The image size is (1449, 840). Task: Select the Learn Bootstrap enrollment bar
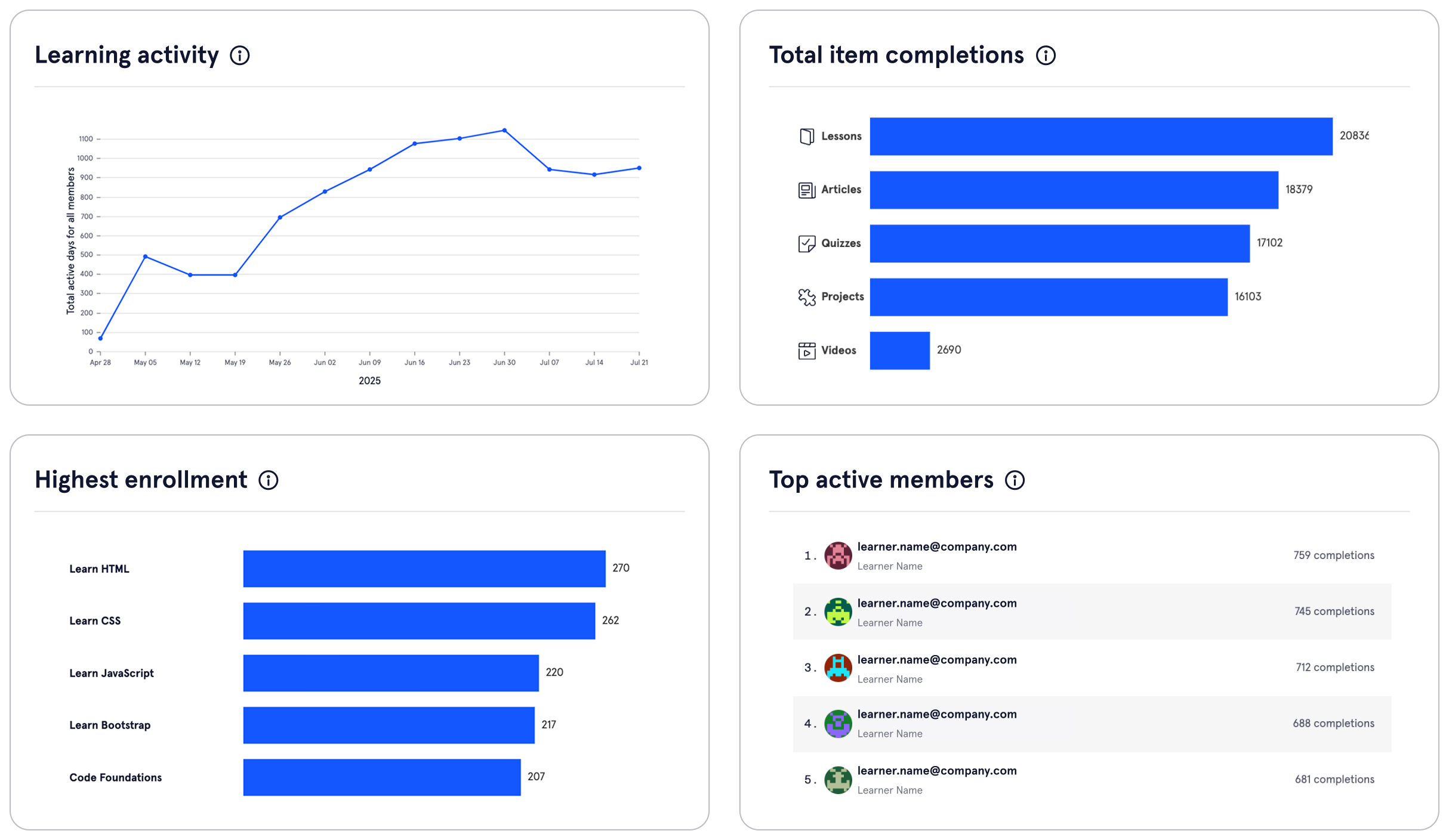click(x=389, y=725)
